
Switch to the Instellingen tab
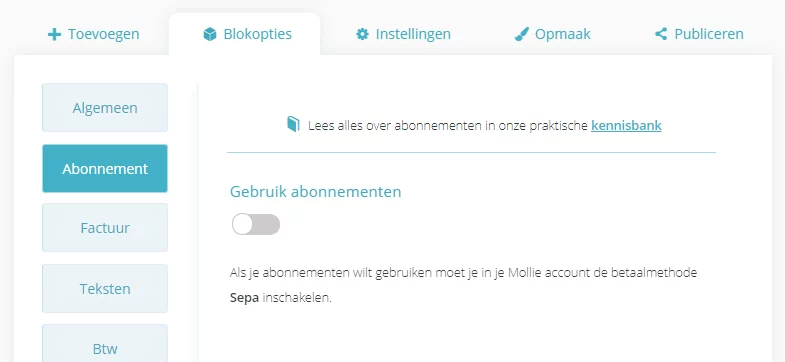(x=403, y=34)
